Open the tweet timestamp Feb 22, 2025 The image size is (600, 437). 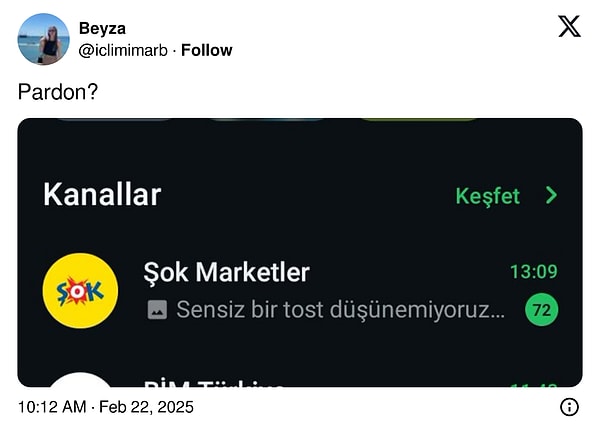[106, 407]
